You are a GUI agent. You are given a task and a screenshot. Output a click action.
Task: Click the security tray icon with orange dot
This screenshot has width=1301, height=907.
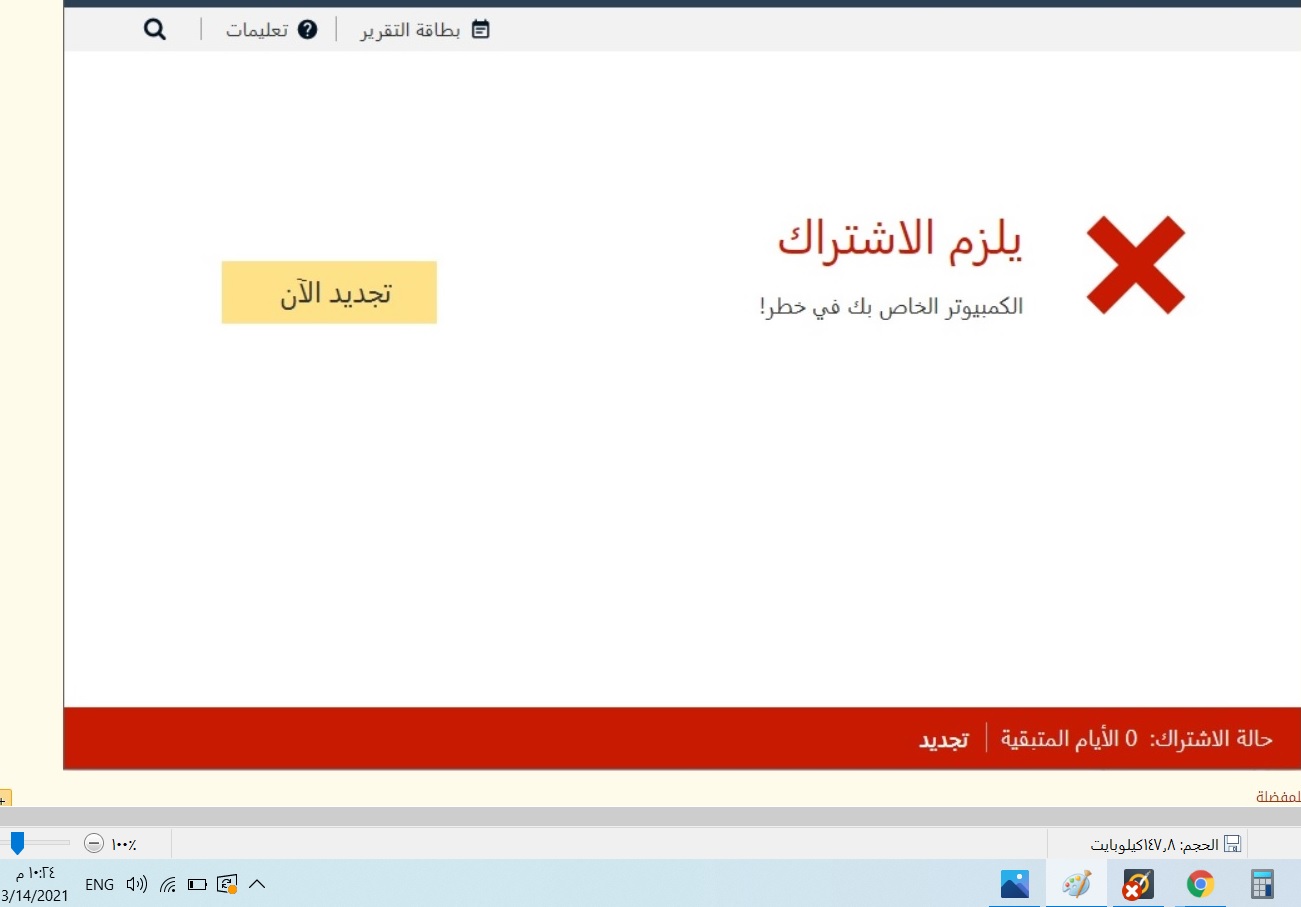[x=227, y=884]
